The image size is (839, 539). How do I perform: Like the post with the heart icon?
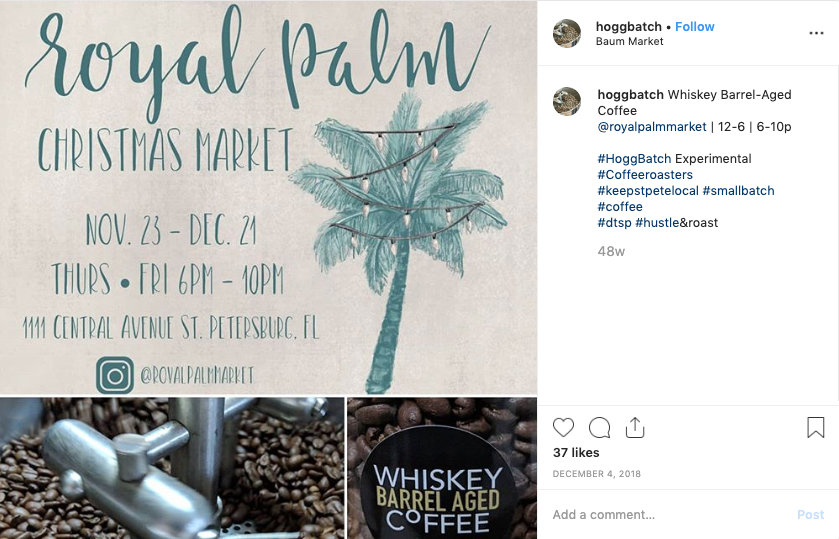[563, 428]
